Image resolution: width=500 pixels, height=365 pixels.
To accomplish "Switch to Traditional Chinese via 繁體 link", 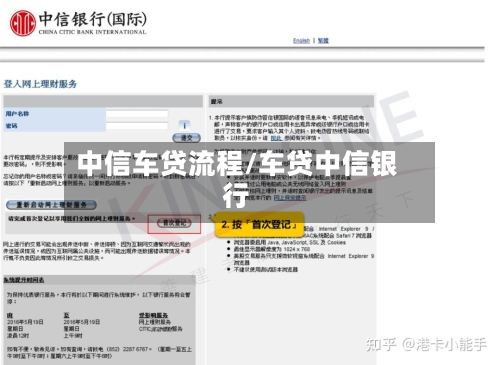I will (x=323, y=41).
